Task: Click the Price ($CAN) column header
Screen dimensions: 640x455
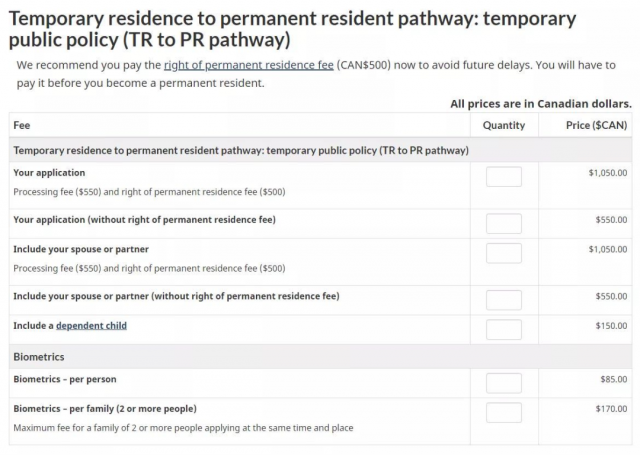Action: coord(597,125)
